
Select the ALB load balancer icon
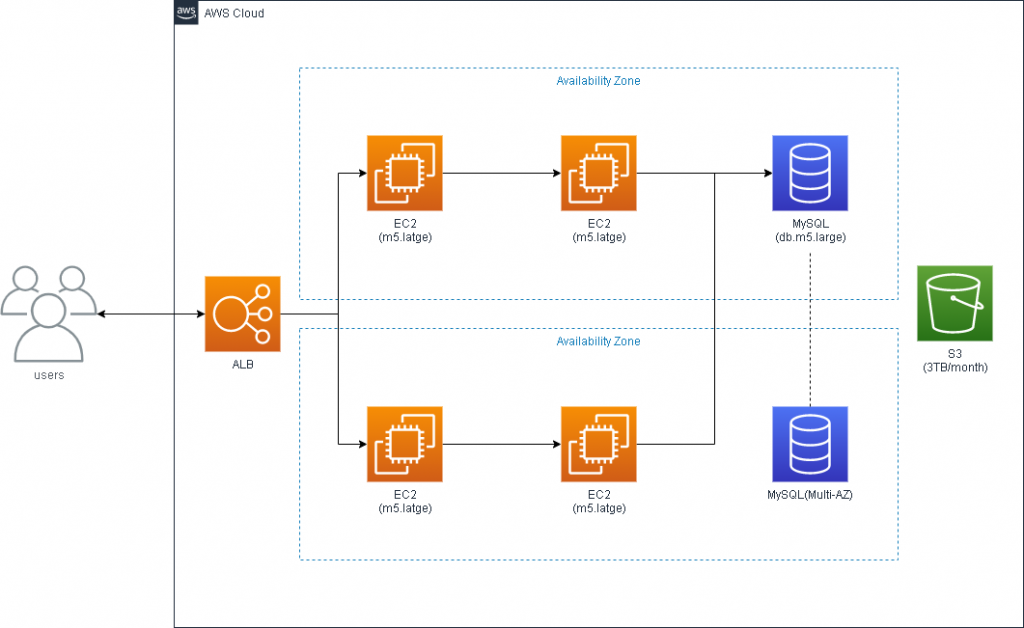pos(243,314)
